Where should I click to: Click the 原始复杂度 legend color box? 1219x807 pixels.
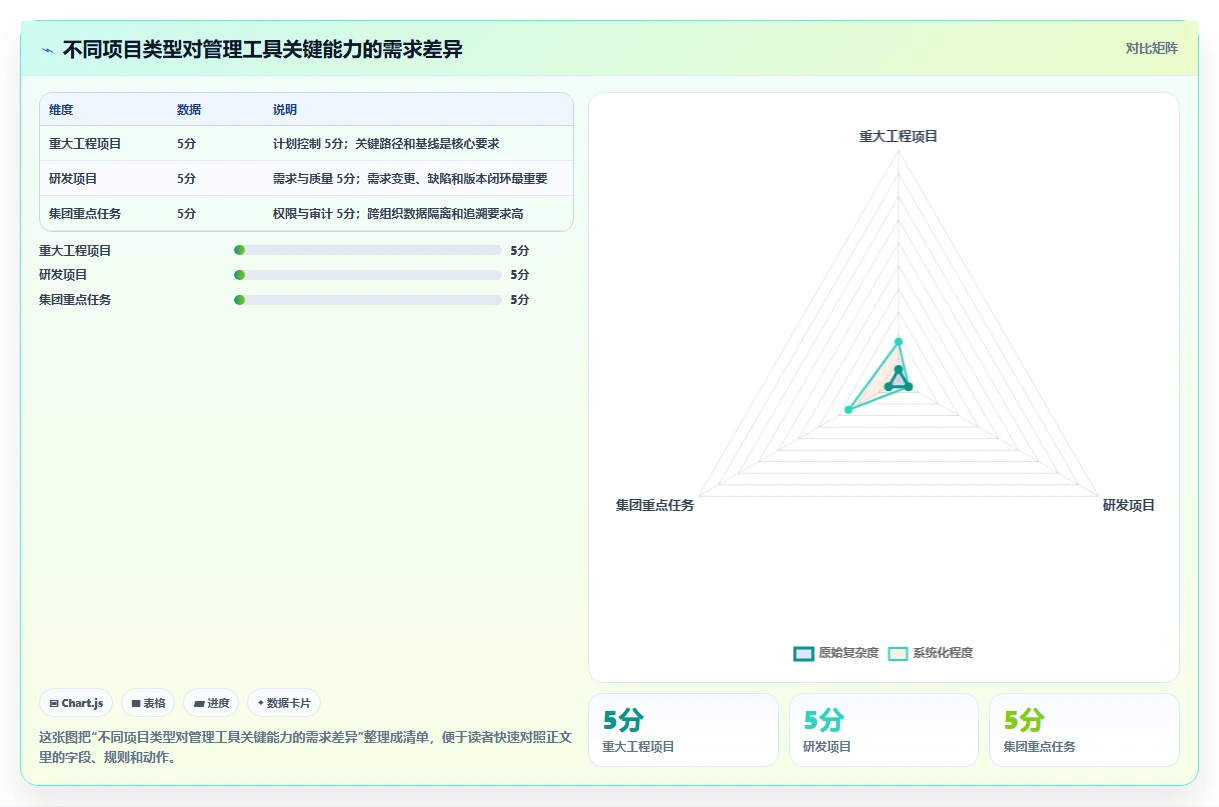[804, 653]
